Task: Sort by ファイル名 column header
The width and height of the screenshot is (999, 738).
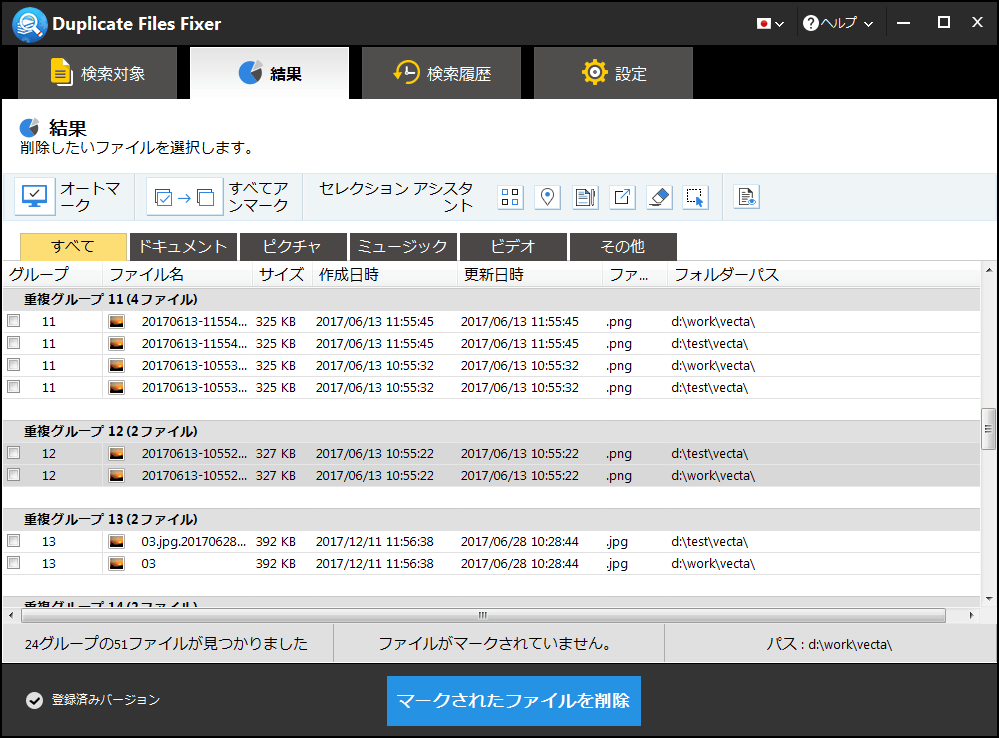Action: tap(178, 275)
